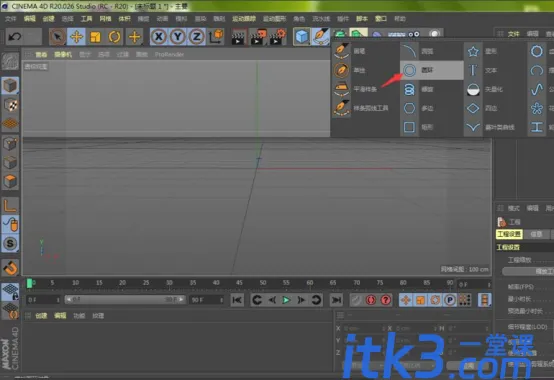Toggle Locked Workplane icon
Viewport: 554px width, 380px height.
pos(10,292)
